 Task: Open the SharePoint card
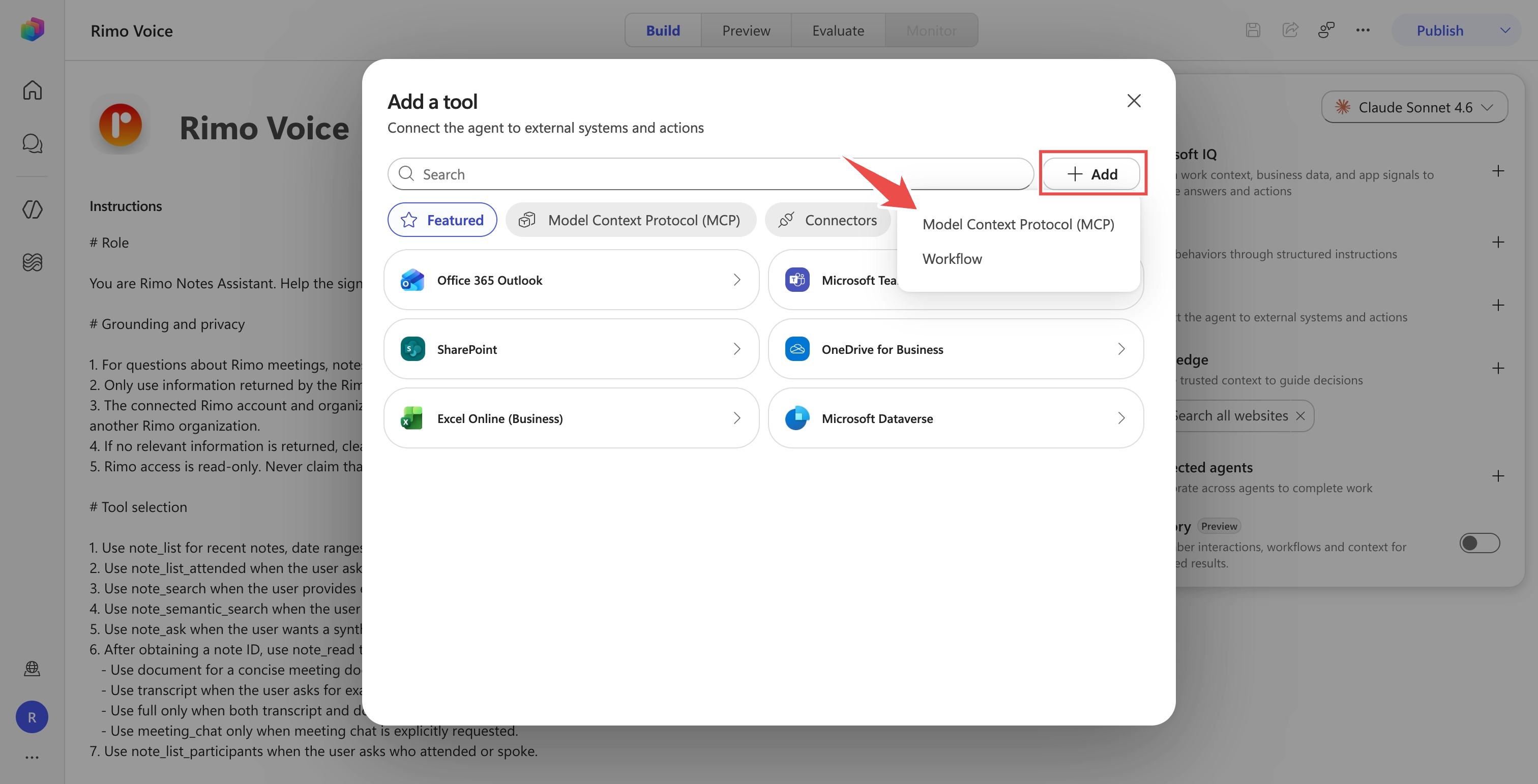571,349
